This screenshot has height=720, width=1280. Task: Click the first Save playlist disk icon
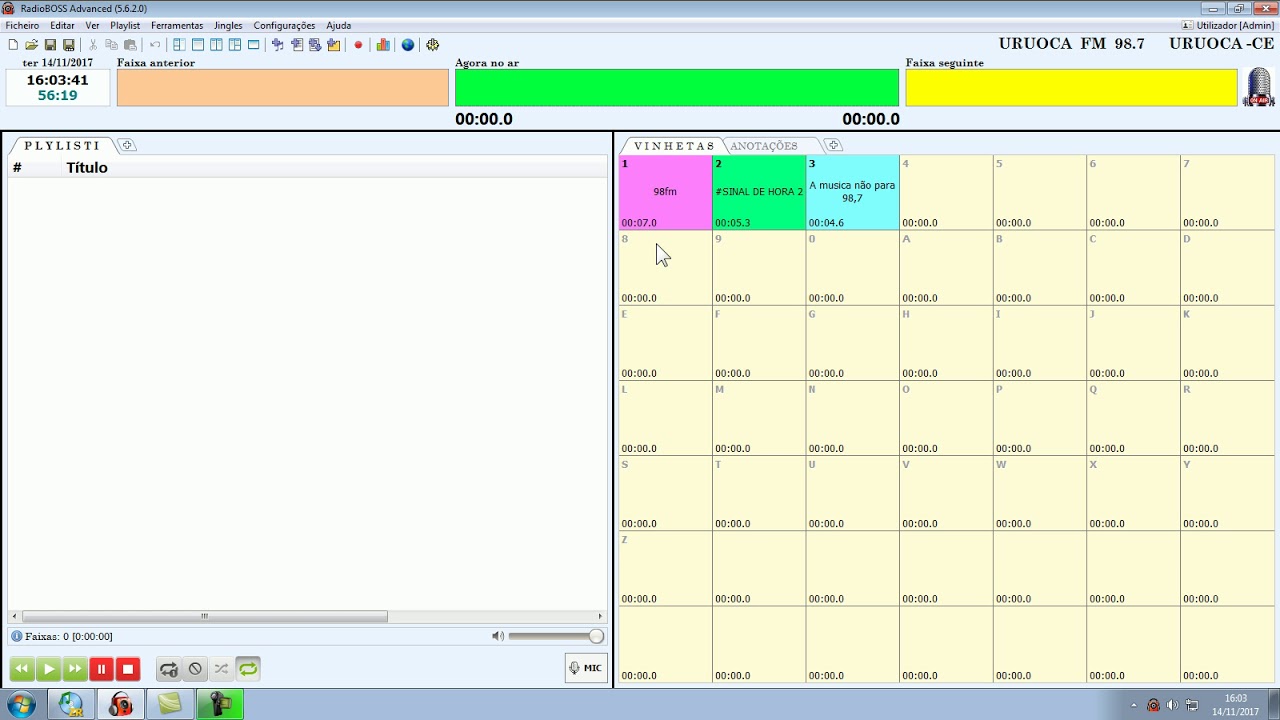pos(50,45)
